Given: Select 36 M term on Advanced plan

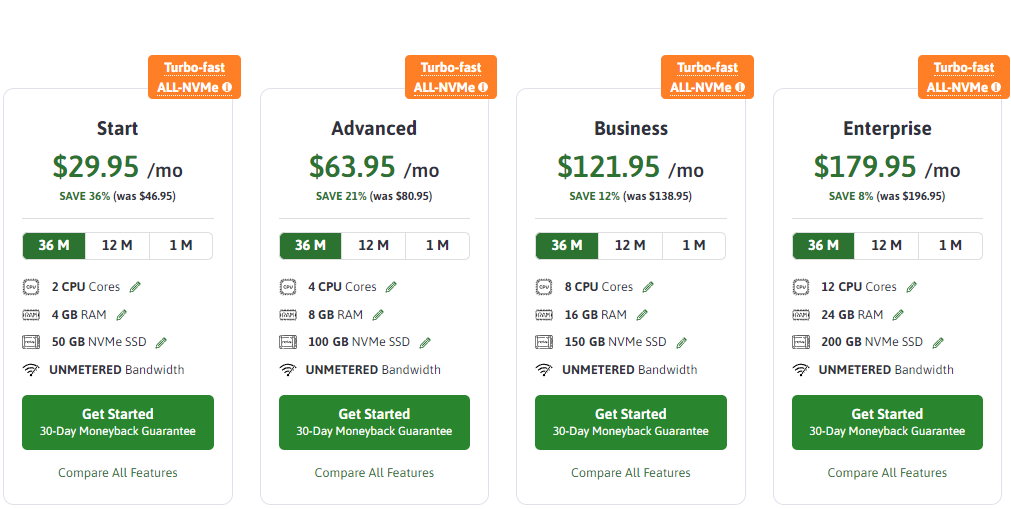Looking at the screenshot, I should [310, 245].
